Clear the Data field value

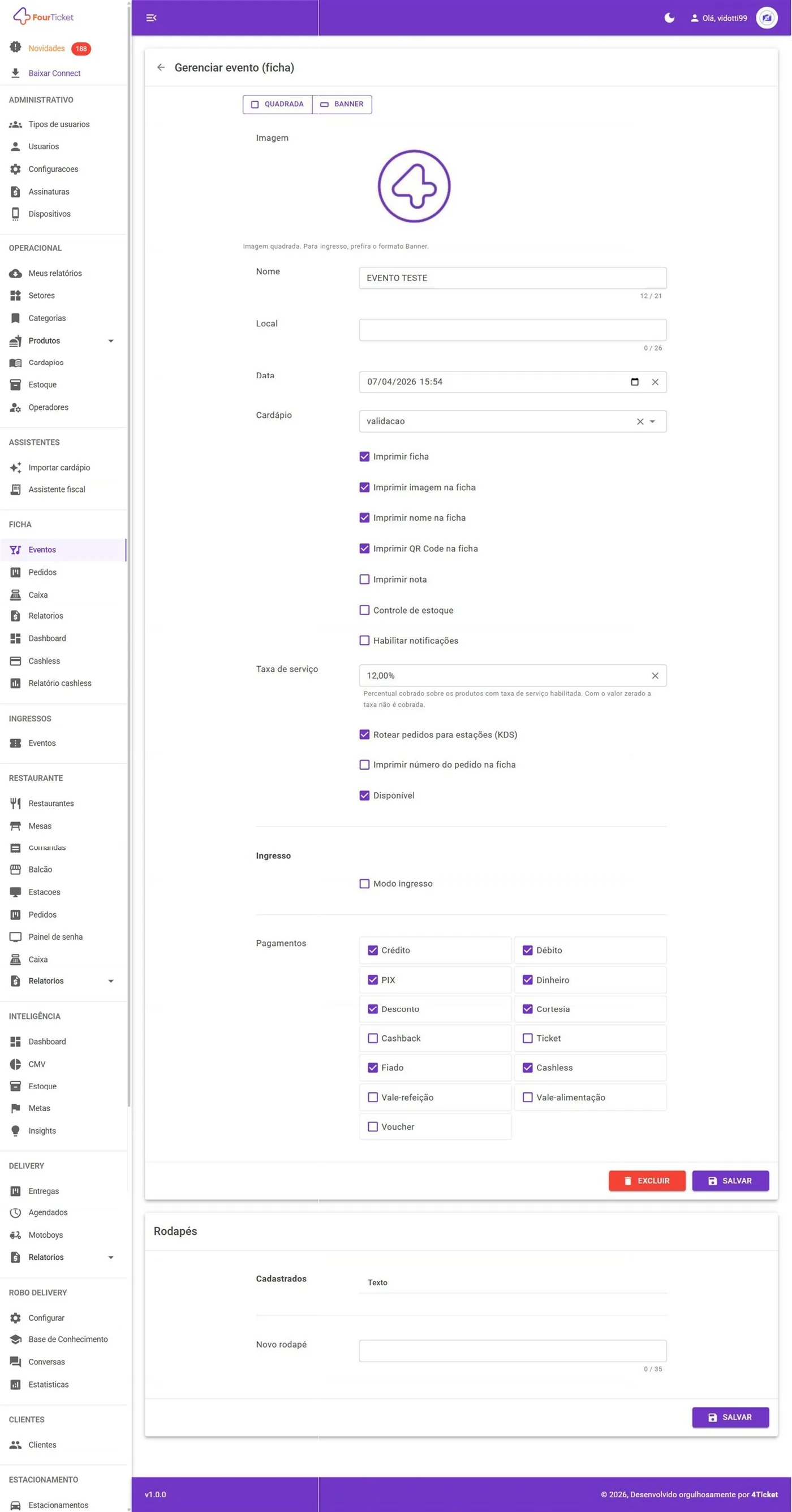(655, 382)
